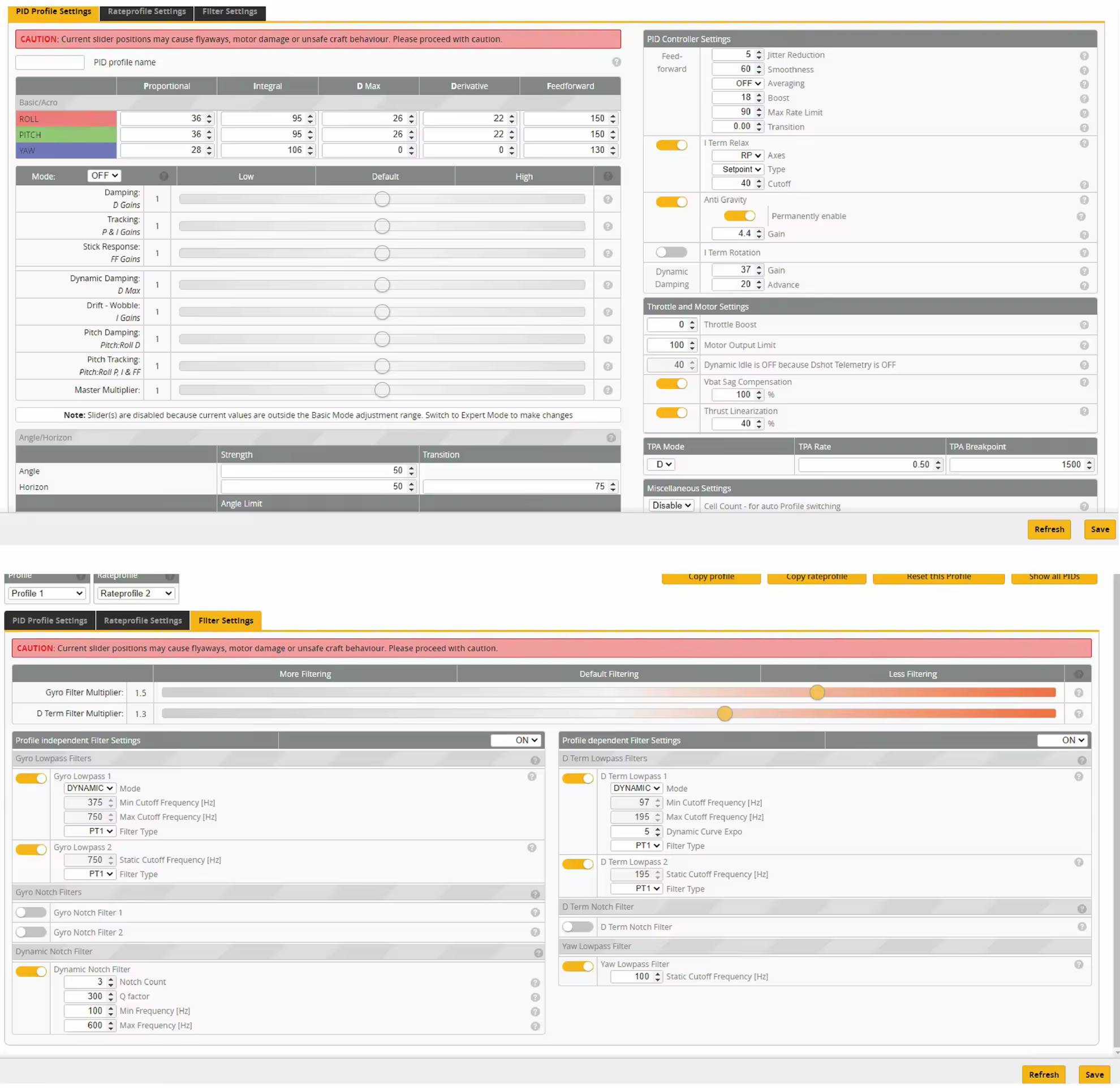Open Profile 1 selector dropdown
The height and width of the screenshot is (1088, 1120).
click(x=47, y=593)
